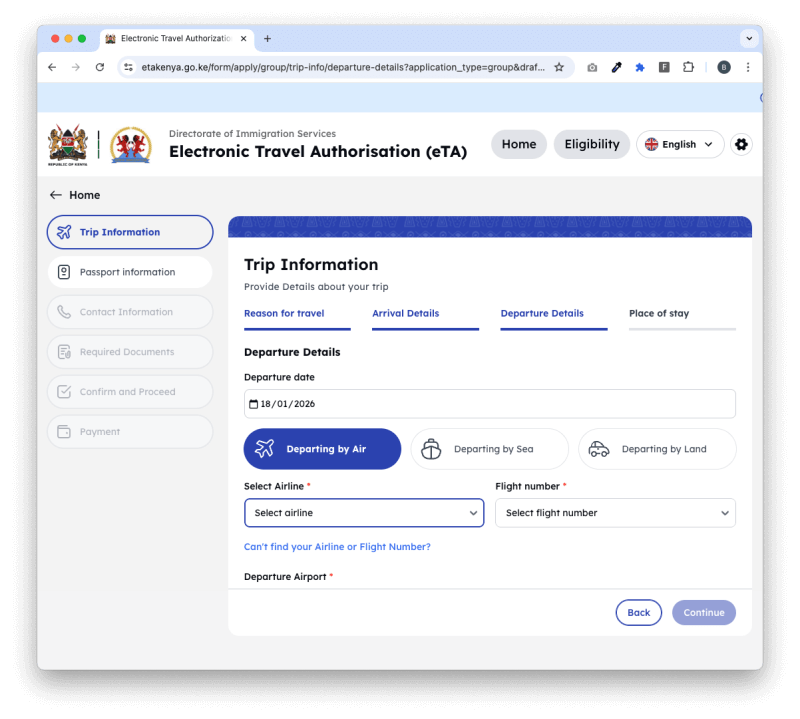Screen dimensions: 800x719
Task: Open the Select flight number dropdown
Action: coord(615,513)
